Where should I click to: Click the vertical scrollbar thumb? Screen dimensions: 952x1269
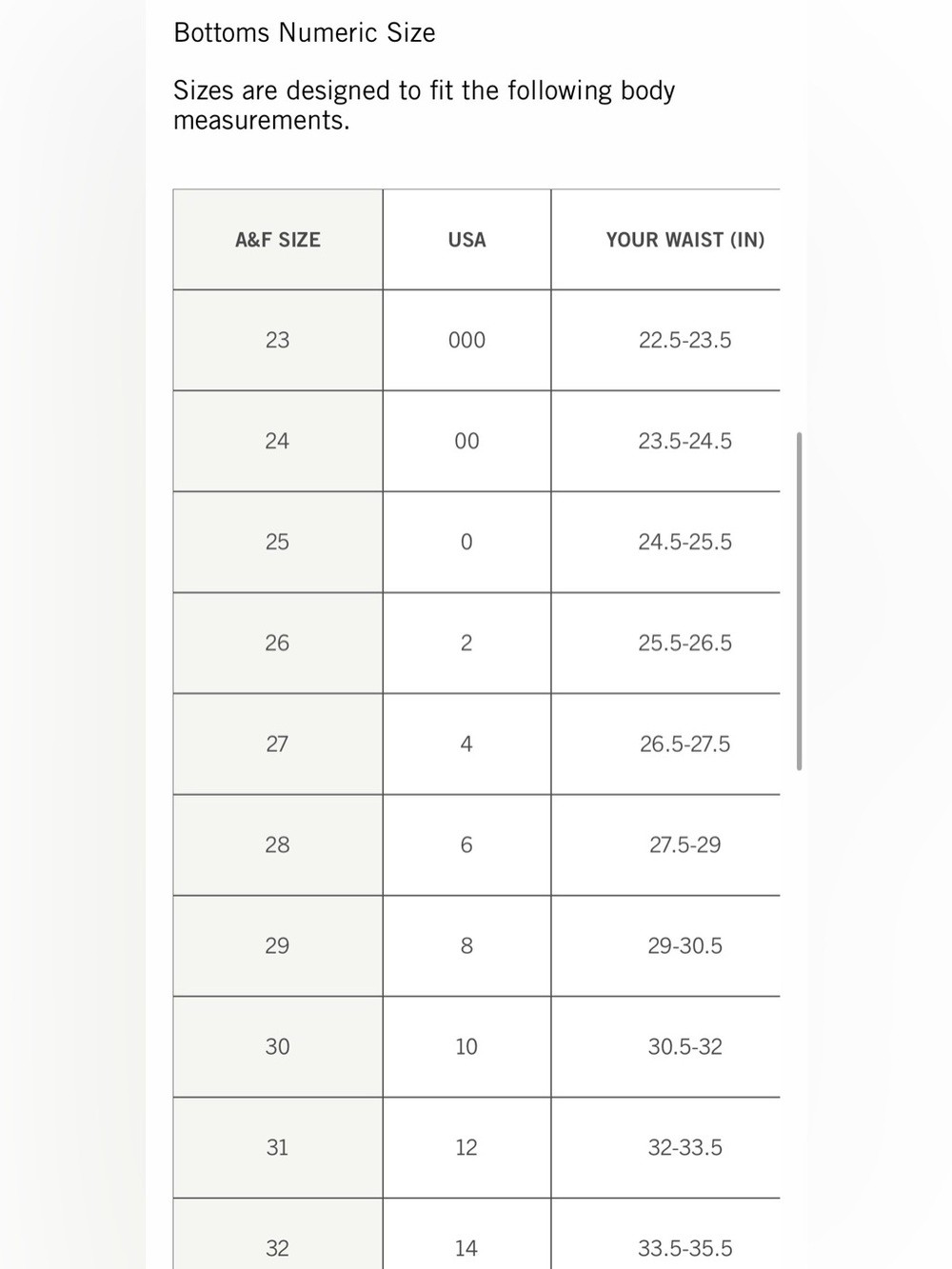pos(799,601)
